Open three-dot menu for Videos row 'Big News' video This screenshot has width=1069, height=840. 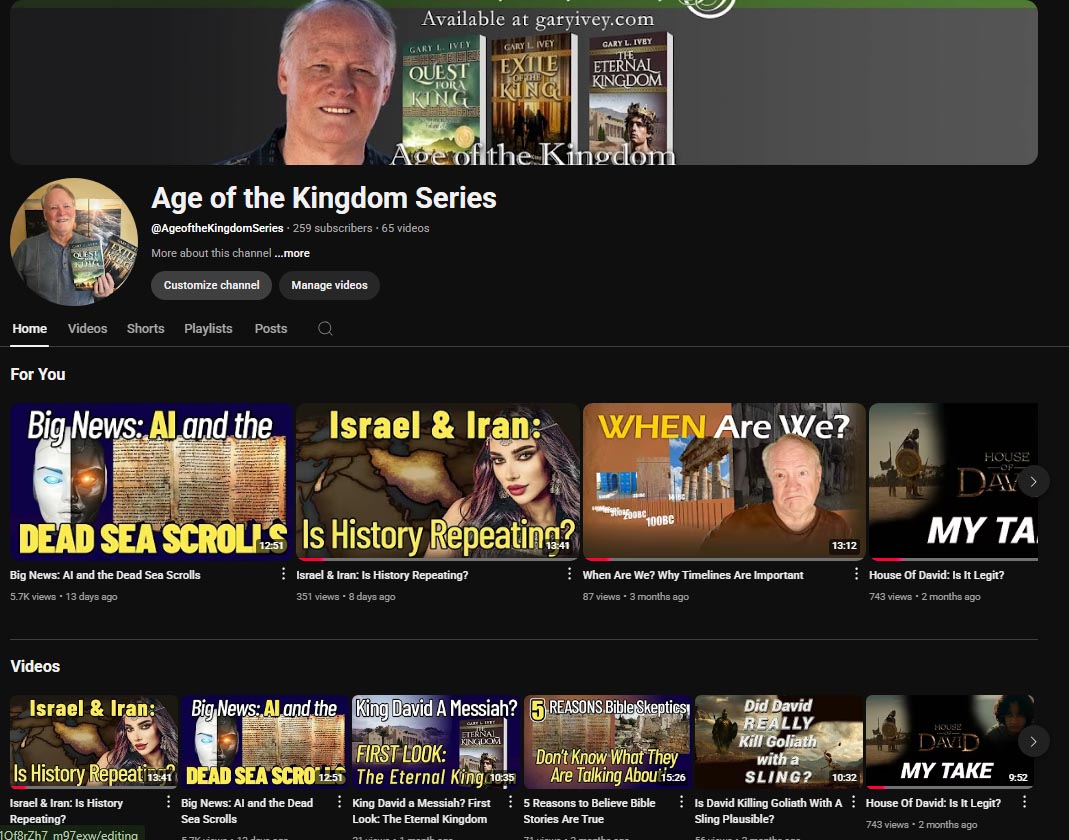tap(340, 802)
